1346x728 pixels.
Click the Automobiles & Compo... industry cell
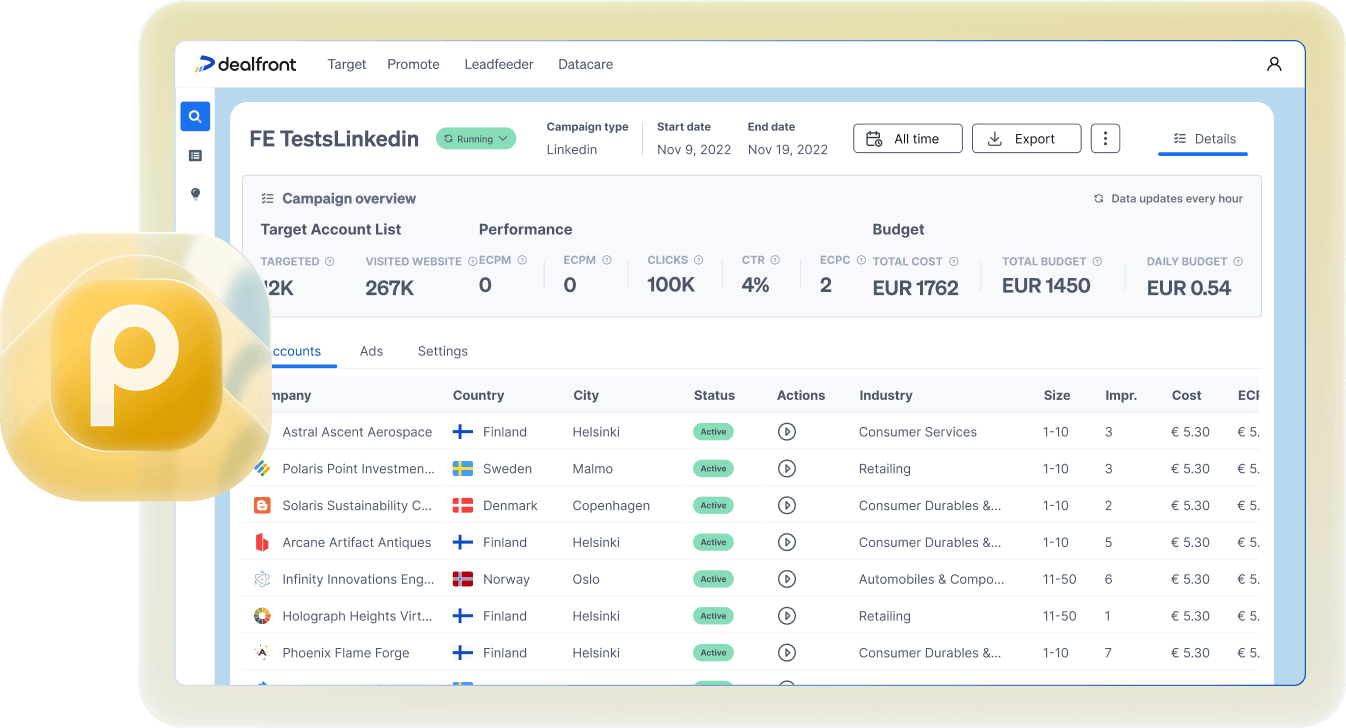(932, 579)
